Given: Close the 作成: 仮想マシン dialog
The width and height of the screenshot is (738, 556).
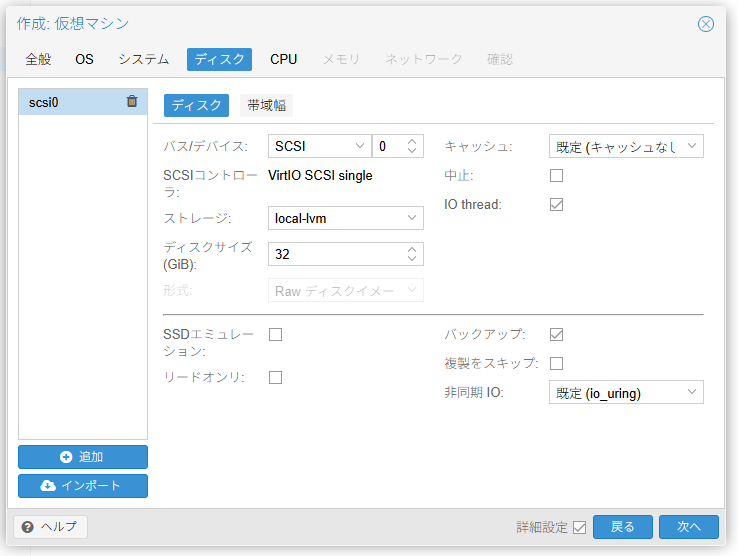Looking at the screenshot, I should (x=706, y=24).
